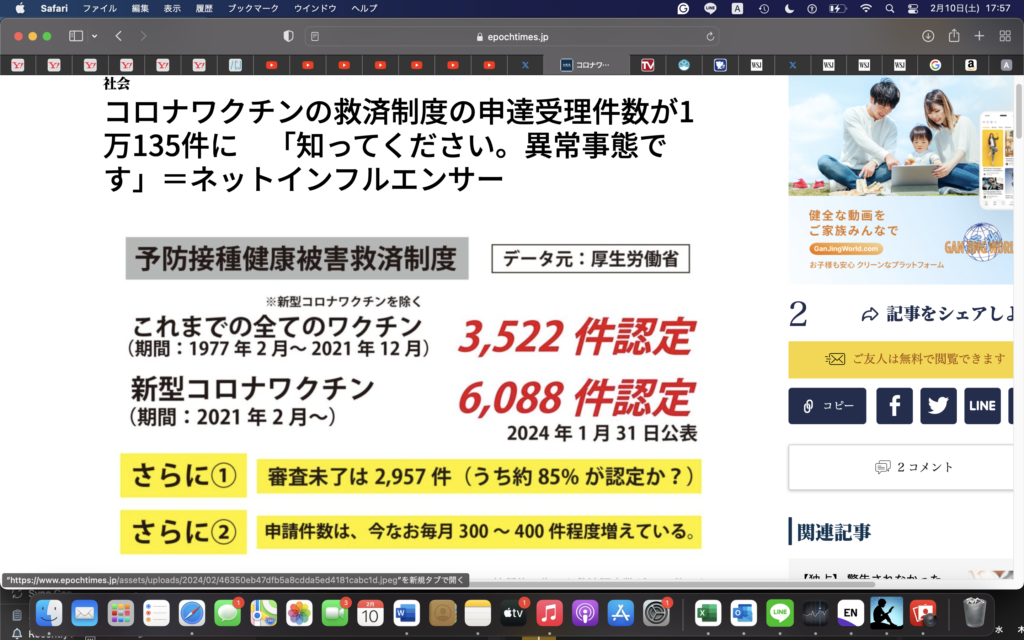Share the article on Twitter
This screenshot has height=640, width=1024.
tap(938, 405)
